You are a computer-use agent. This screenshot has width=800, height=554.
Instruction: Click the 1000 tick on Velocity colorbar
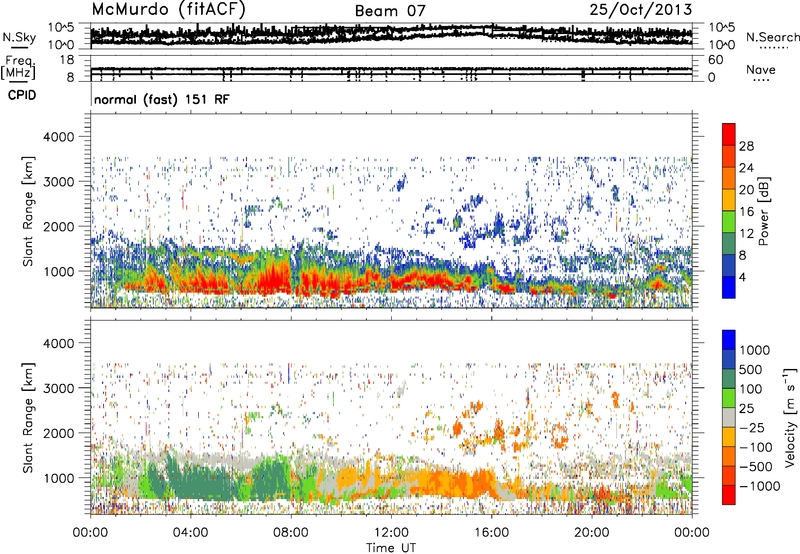click(755, 350)
